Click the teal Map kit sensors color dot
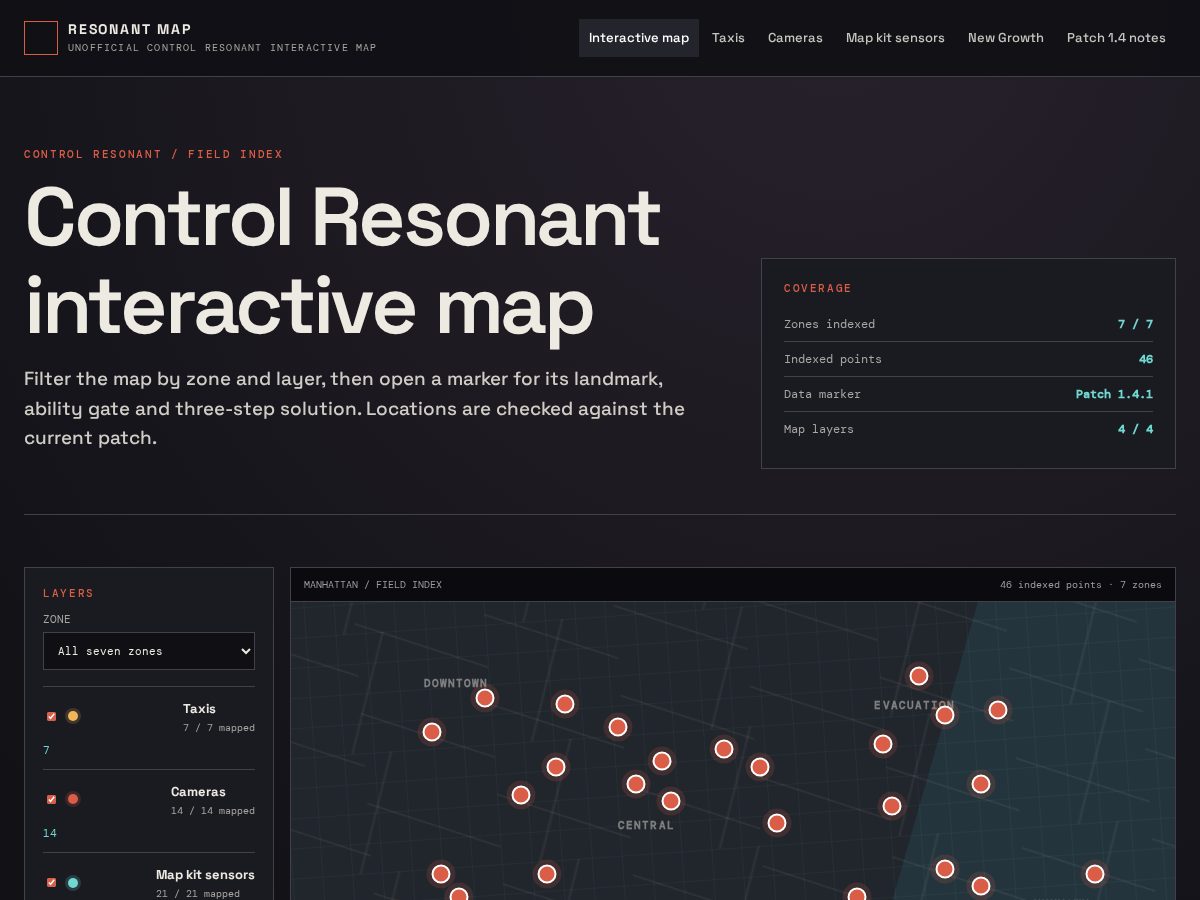Screen dimensions: 1200x900 tap(73, 882)
